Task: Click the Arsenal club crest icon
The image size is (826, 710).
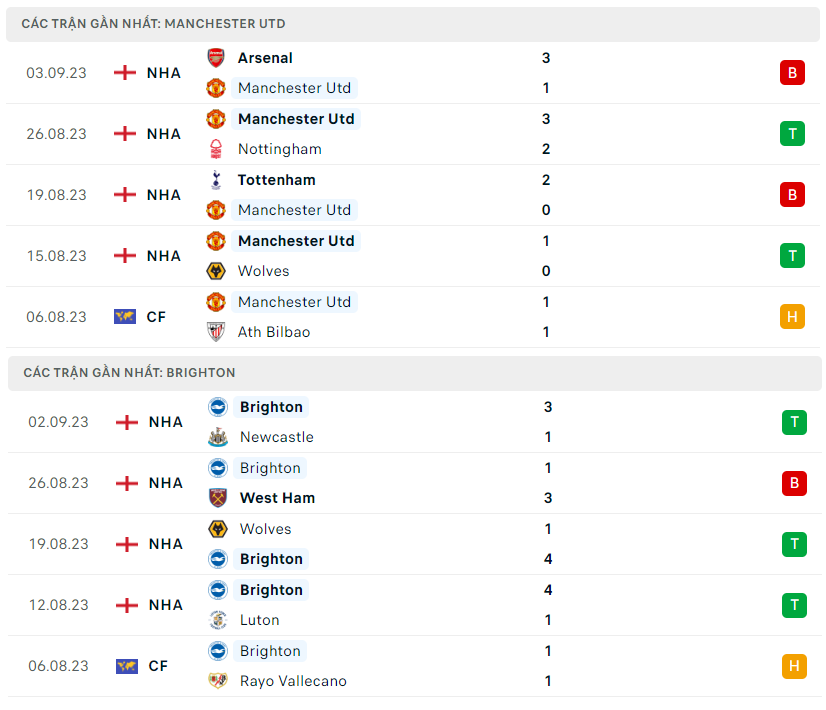Action: click(216, 58)
